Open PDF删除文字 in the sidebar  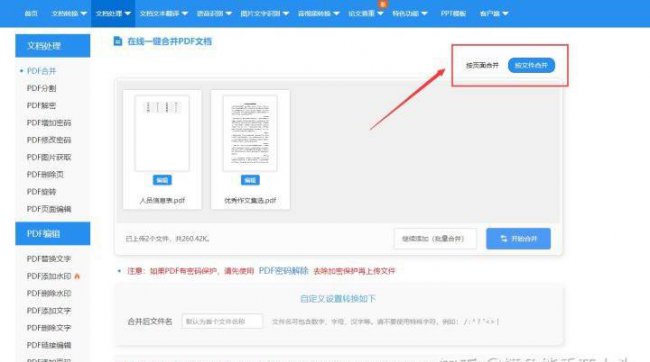coord(49,328)
